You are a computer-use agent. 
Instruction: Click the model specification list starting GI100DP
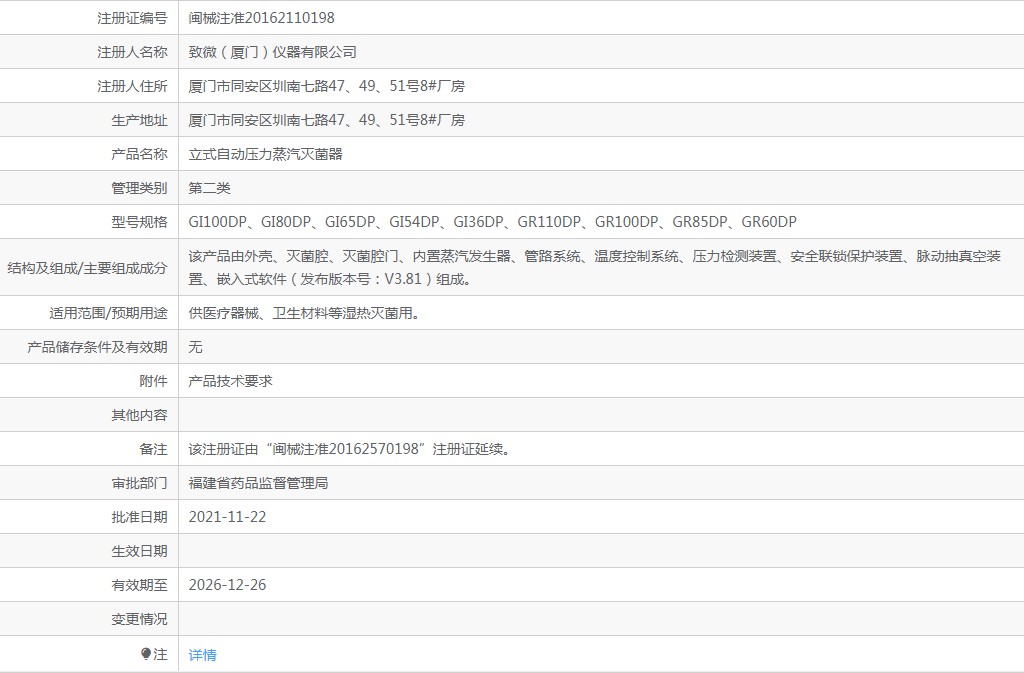click(492, 222)
